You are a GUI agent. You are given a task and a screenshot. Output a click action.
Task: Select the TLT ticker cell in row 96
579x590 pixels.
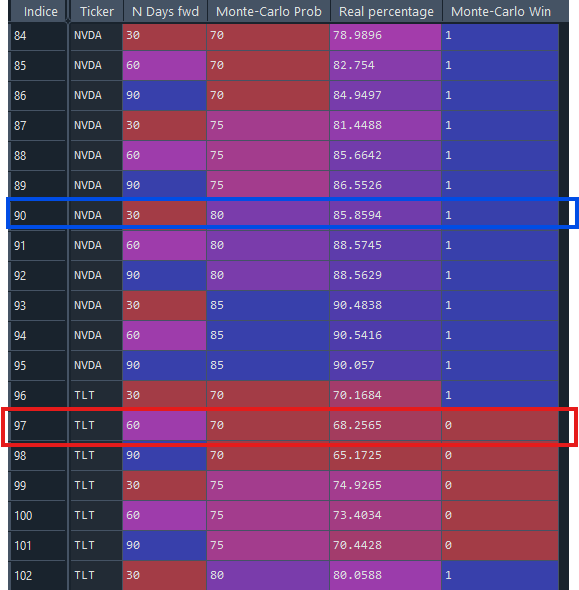[96, 395]
